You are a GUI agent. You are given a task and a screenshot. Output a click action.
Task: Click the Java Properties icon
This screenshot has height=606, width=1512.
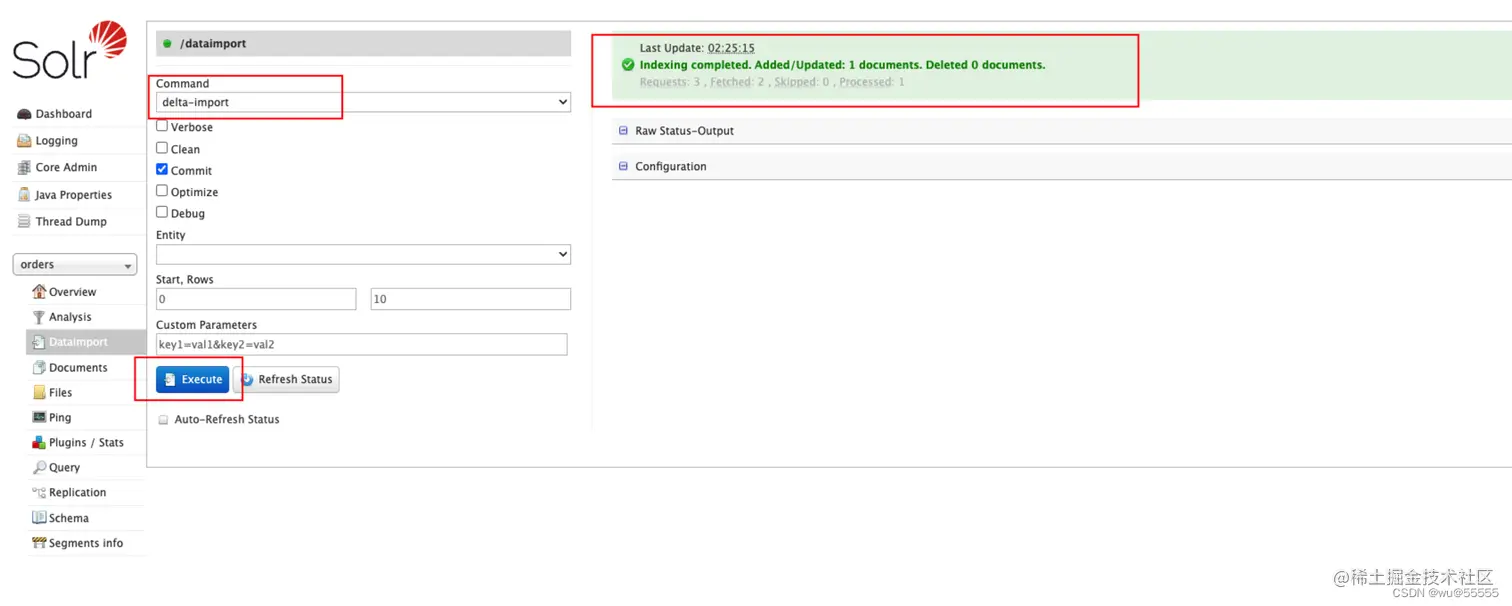pos(24,195)
